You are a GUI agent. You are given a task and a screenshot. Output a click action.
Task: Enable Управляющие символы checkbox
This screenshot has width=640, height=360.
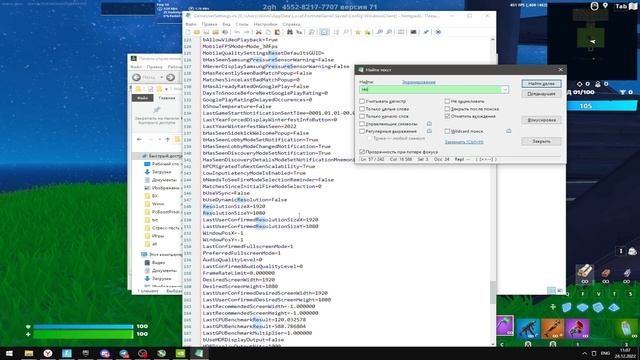tap(362, 124)
